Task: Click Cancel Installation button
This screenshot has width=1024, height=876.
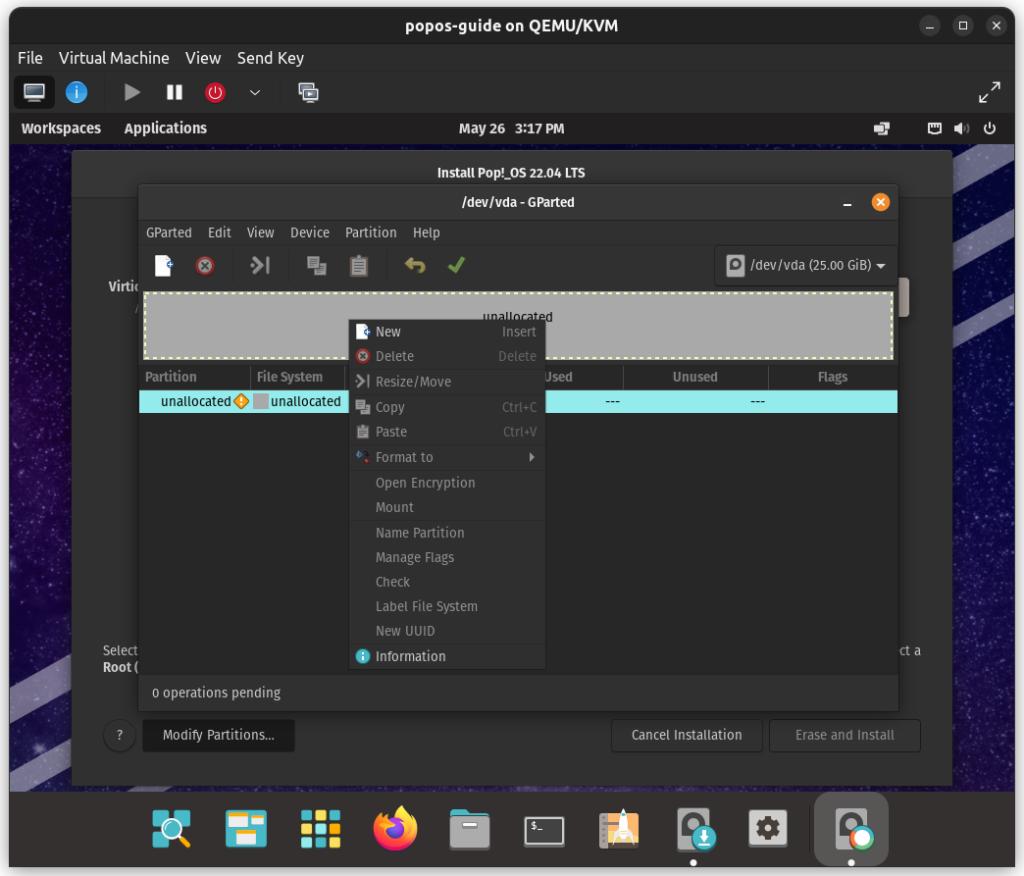Action: click(686, 735)
